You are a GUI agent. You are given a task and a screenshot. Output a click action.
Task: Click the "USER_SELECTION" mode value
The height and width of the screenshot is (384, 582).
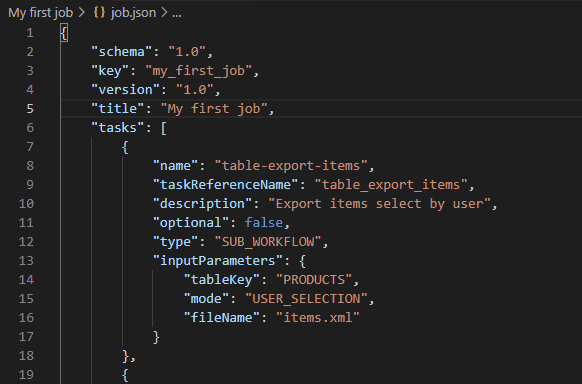click(x=307, y=299)
